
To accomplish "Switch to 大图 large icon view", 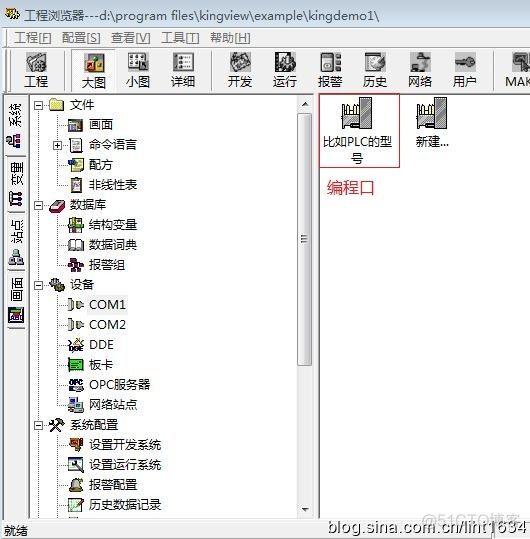I will (x=94, y=70).
